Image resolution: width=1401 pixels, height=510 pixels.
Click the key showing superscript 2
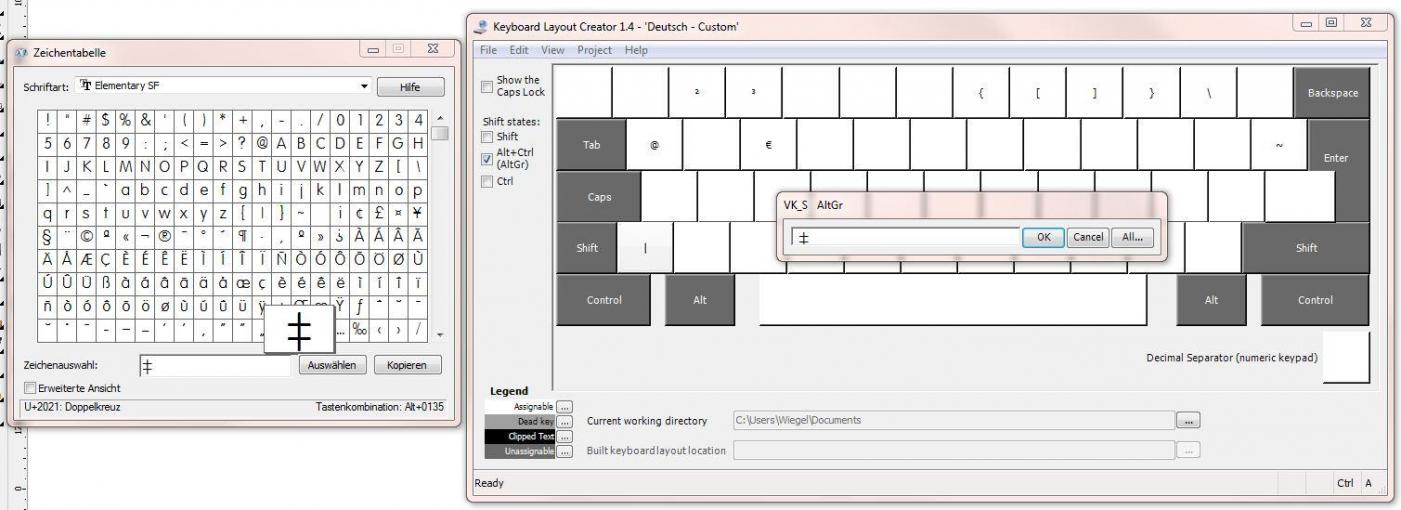[x=696, y=92]
